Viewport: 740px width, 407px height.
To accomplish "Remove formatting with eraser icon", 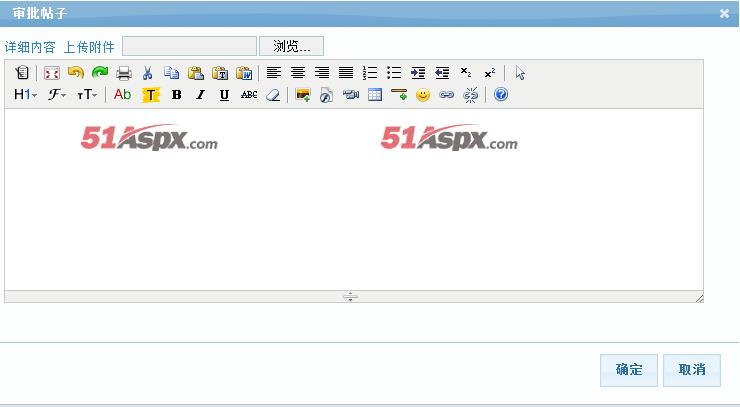I will pos(273,94).
